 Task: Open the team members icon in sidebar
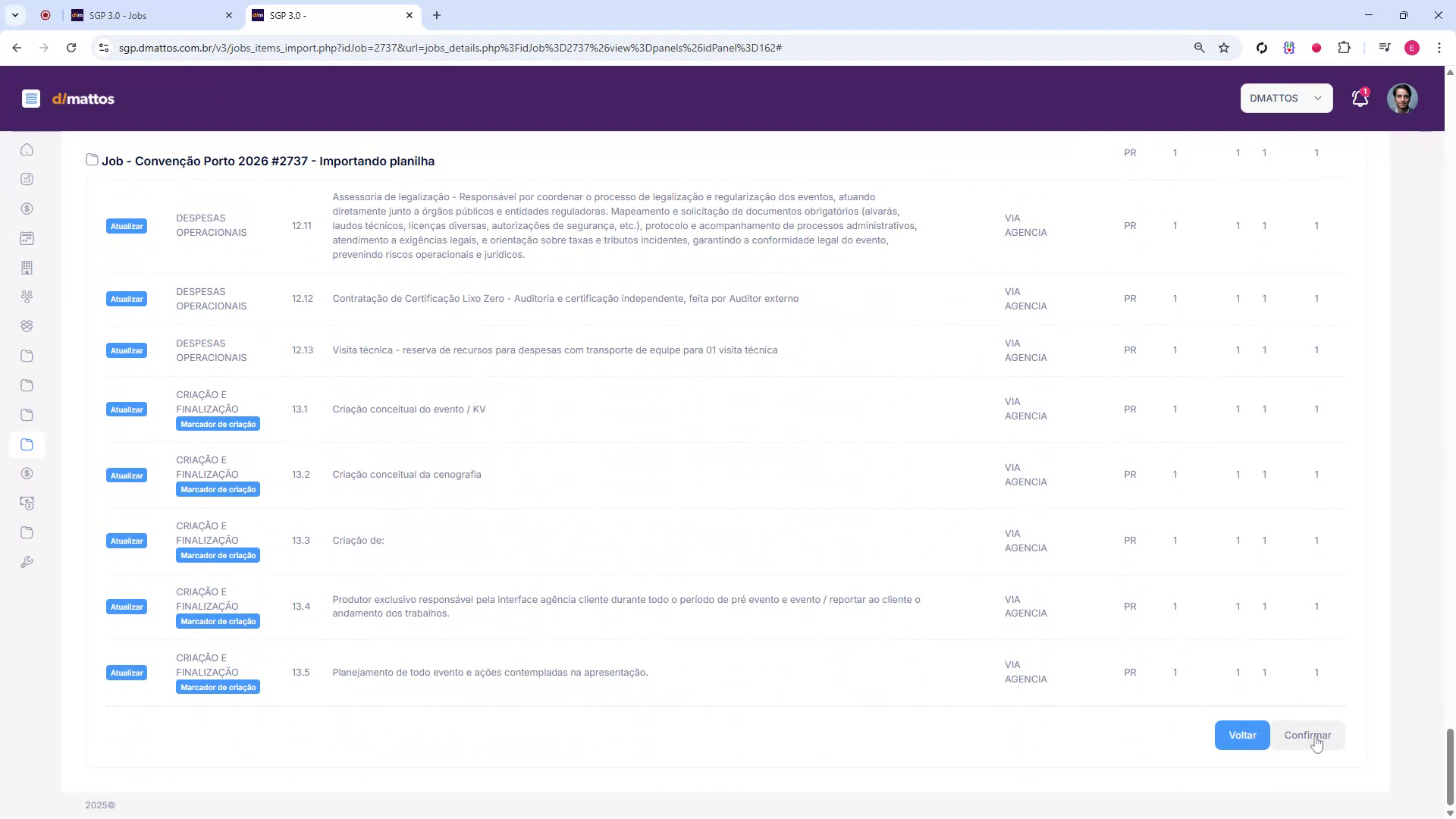click(x=27, y=297)
